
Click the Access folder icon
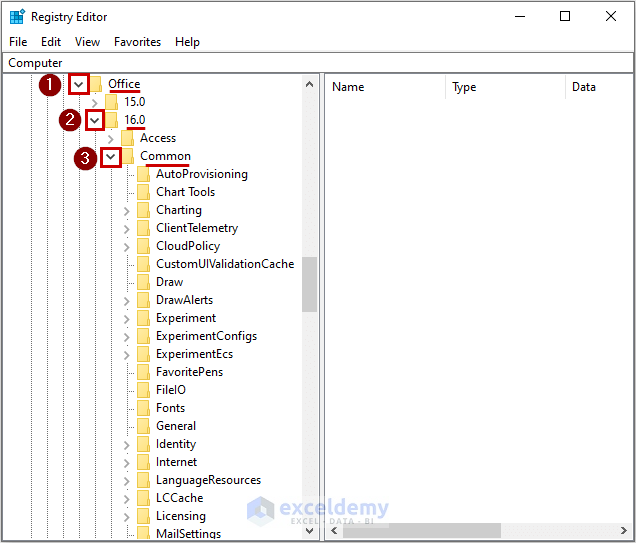point(127,138)
